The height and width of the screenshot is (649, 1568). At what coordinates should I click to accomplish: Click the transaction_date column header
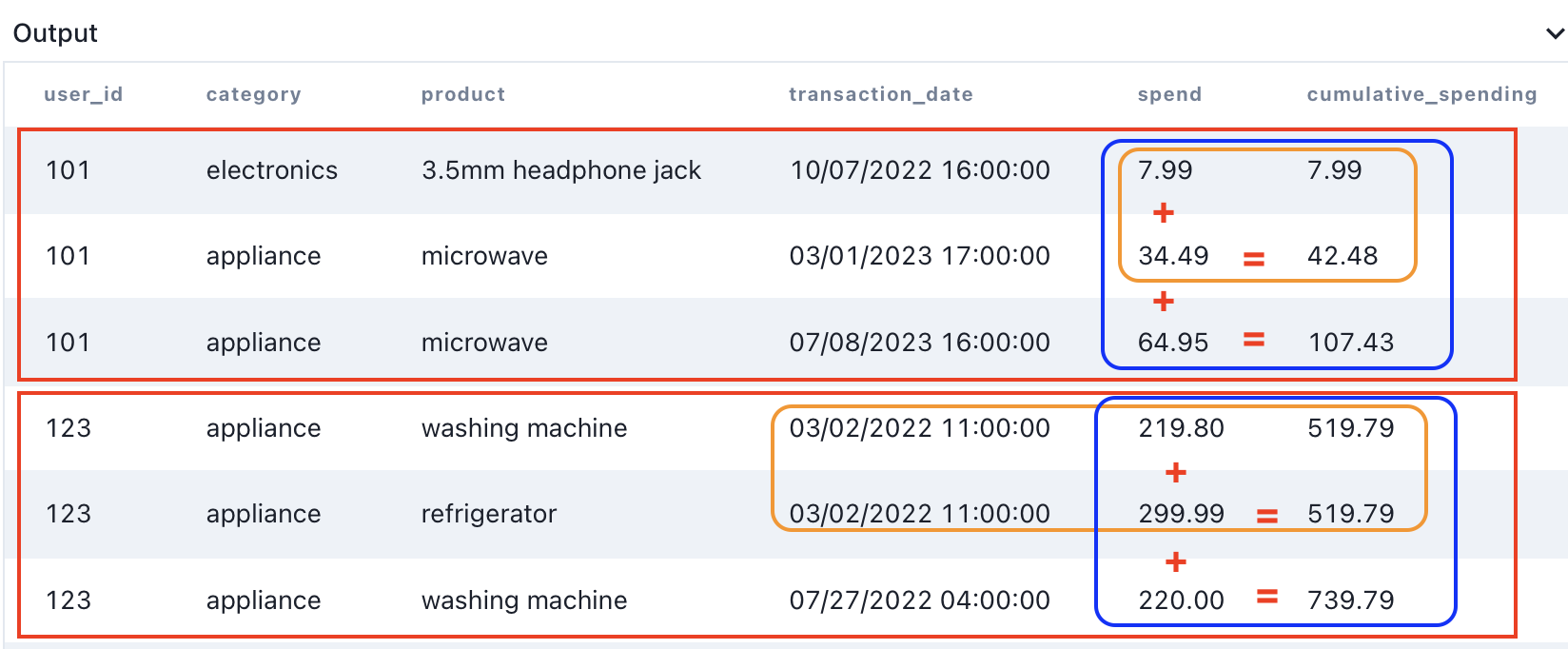tap(880, 94)
